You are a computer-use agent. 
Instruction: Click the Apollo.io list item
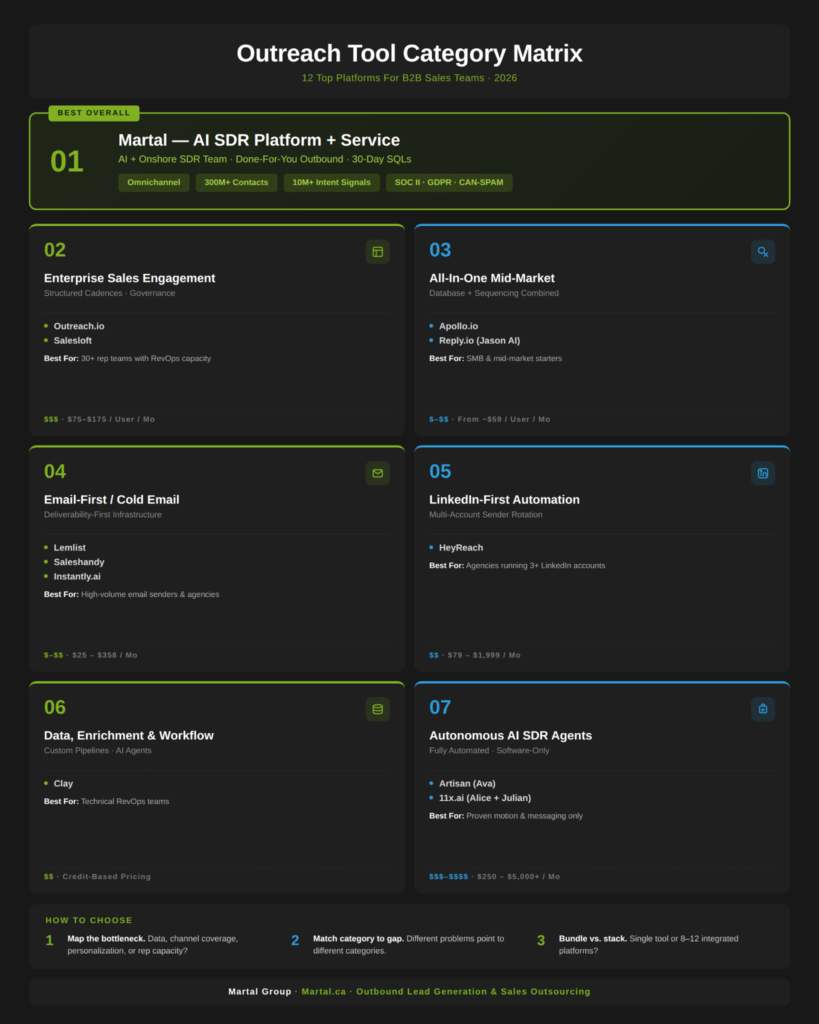pyautogui.click(x=458, y=326)
